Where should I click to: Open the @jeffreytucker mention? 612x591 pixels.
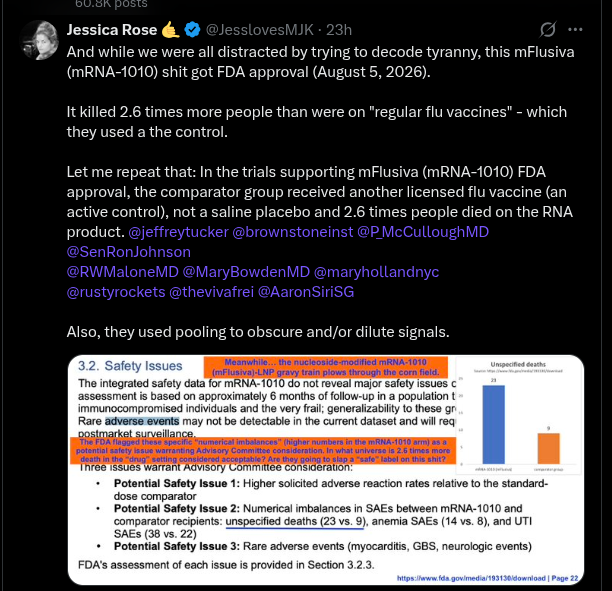pos(178,232)
